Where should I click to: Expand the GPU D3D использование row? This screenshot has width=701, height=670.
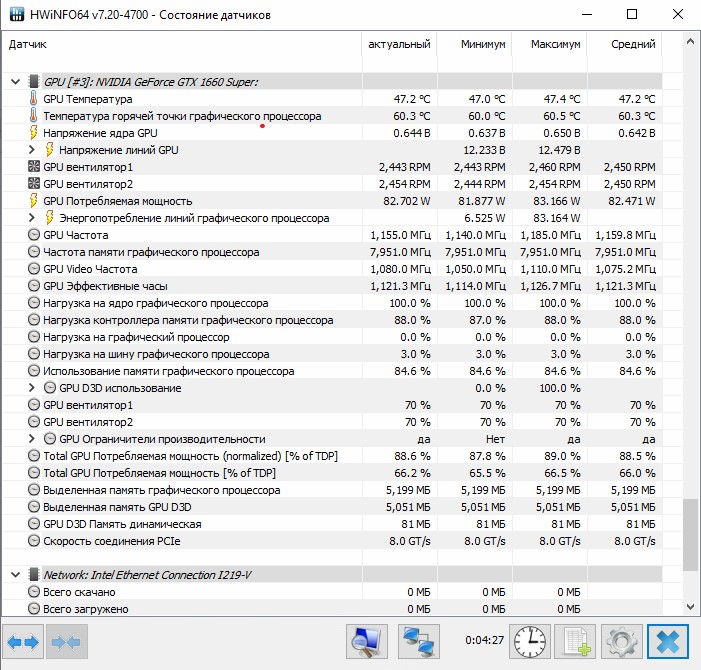(32, 388)
